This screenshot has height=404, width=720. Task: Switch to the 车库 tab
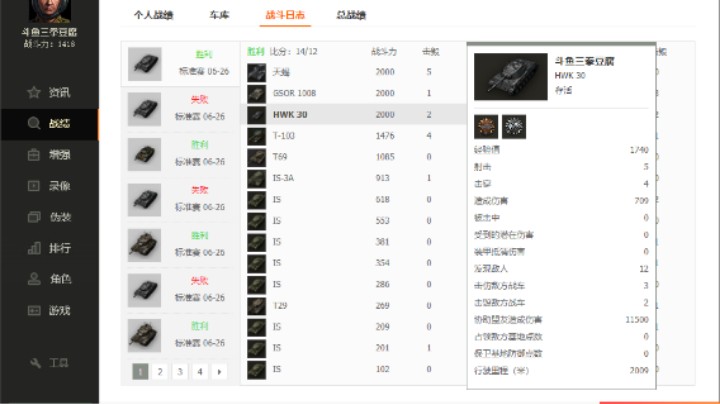tap(219, 15)
